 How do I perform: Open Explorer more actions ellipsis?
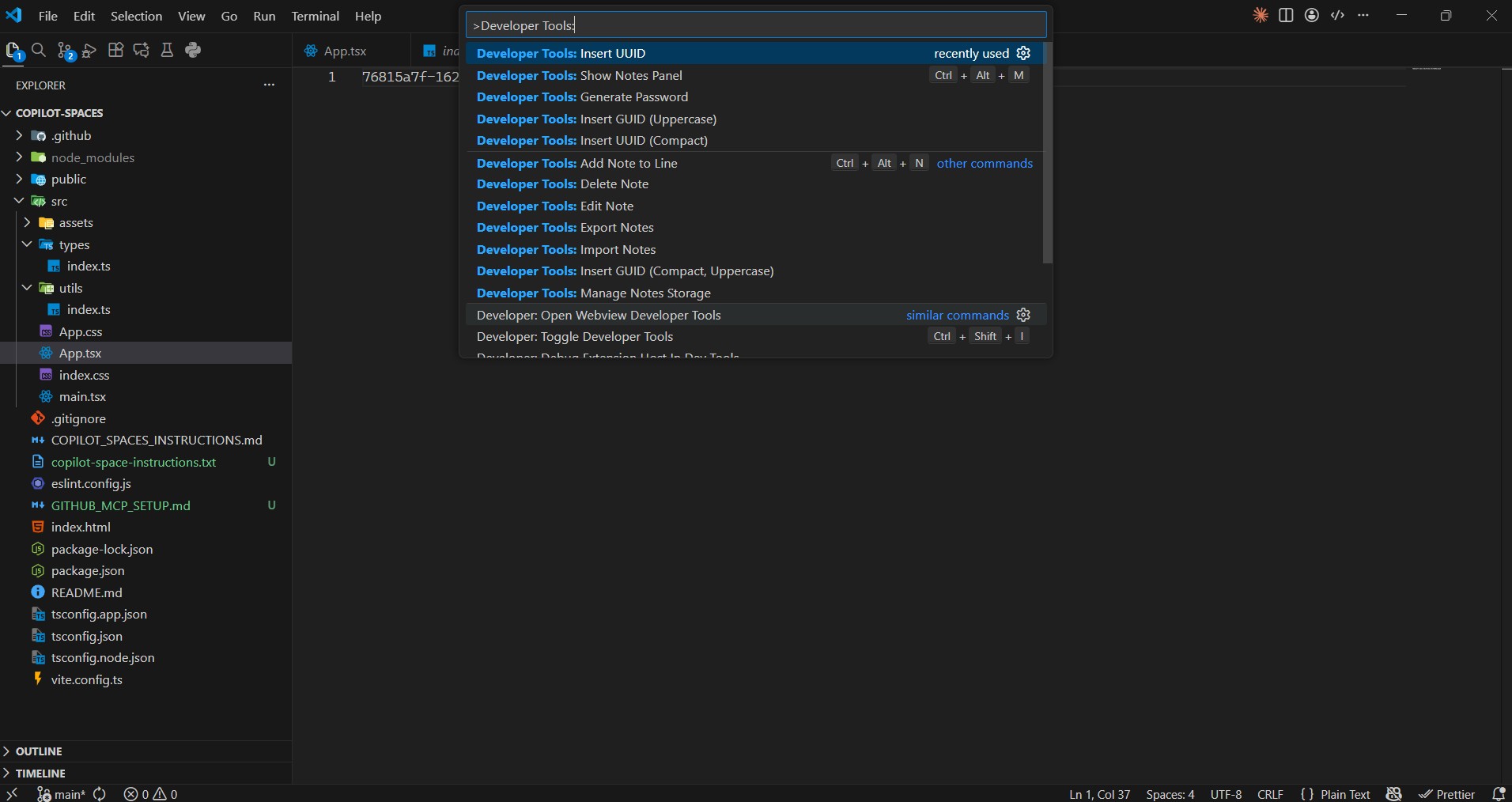tap(269, 85)
